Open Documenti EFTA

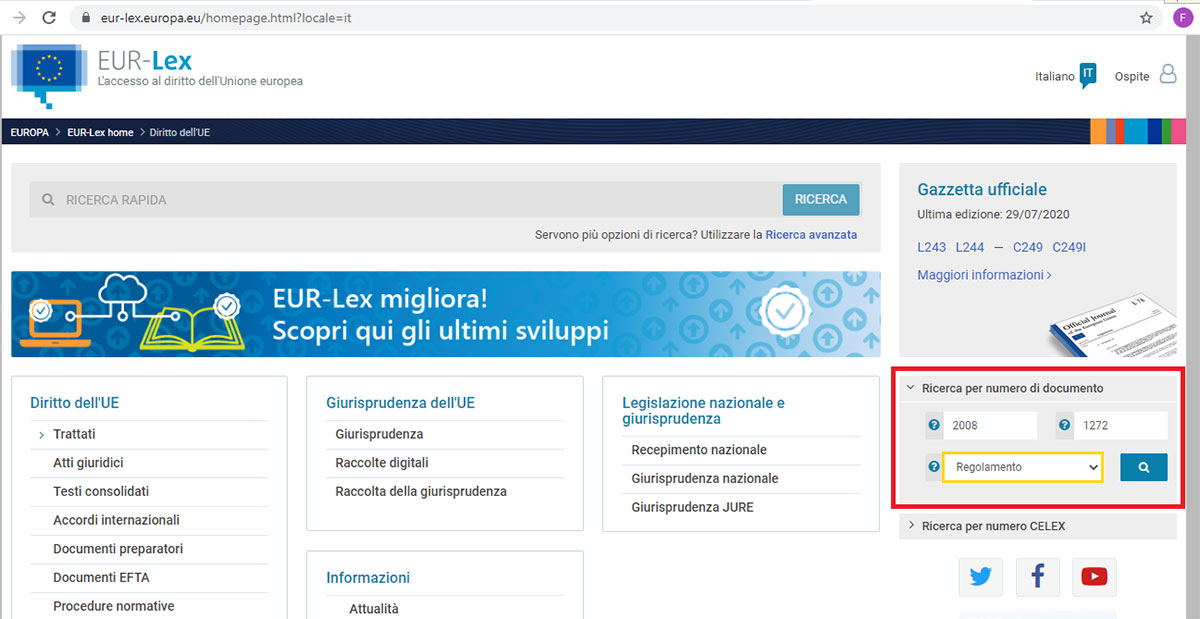click(x=101, y=578)
